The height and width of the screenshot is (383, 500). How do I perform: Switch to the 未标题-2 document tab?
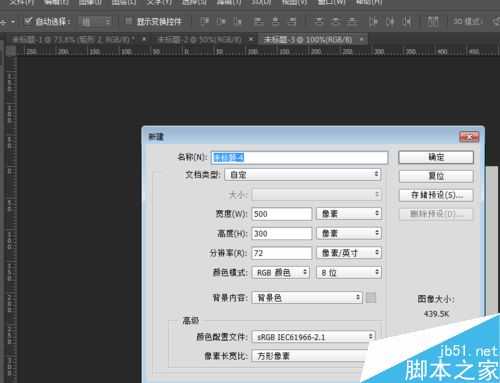(199, 40)
